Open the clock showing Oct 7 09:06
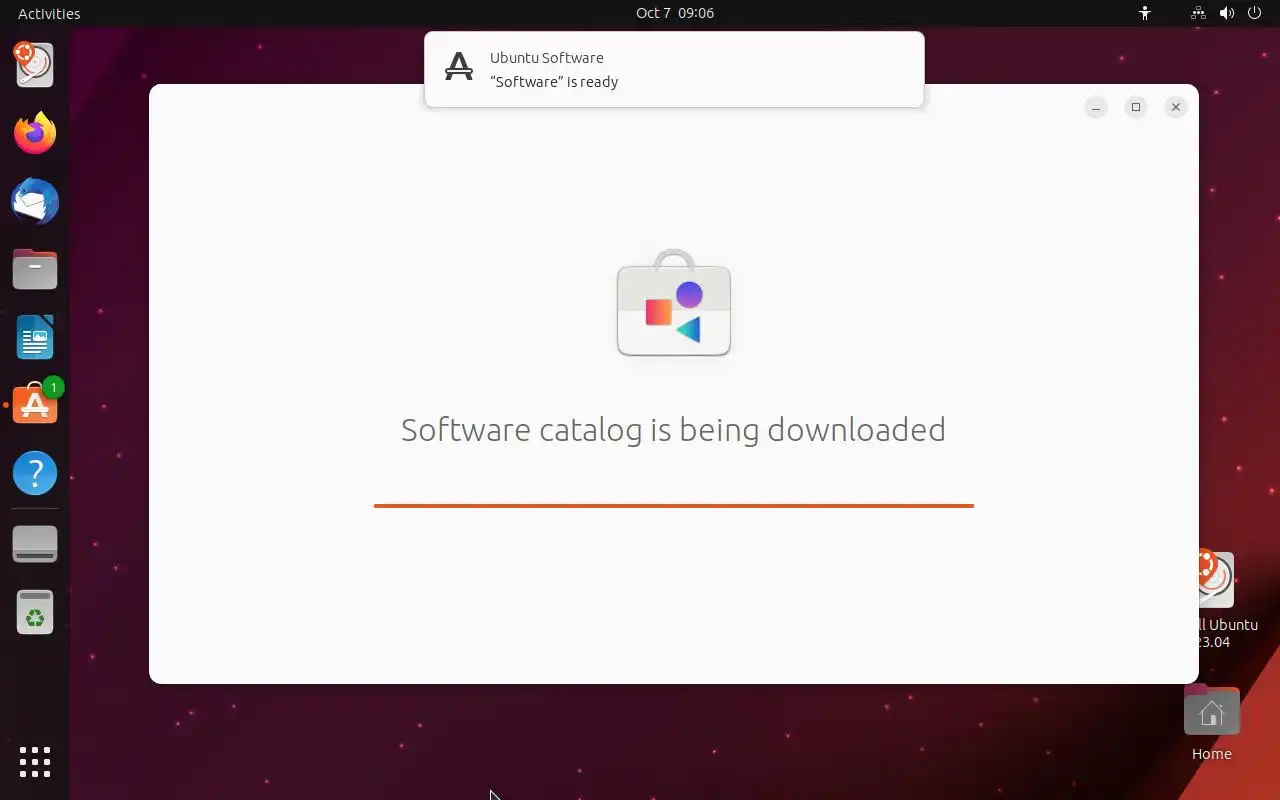This screenshot has width=1280, height=800. pos(675,13)
